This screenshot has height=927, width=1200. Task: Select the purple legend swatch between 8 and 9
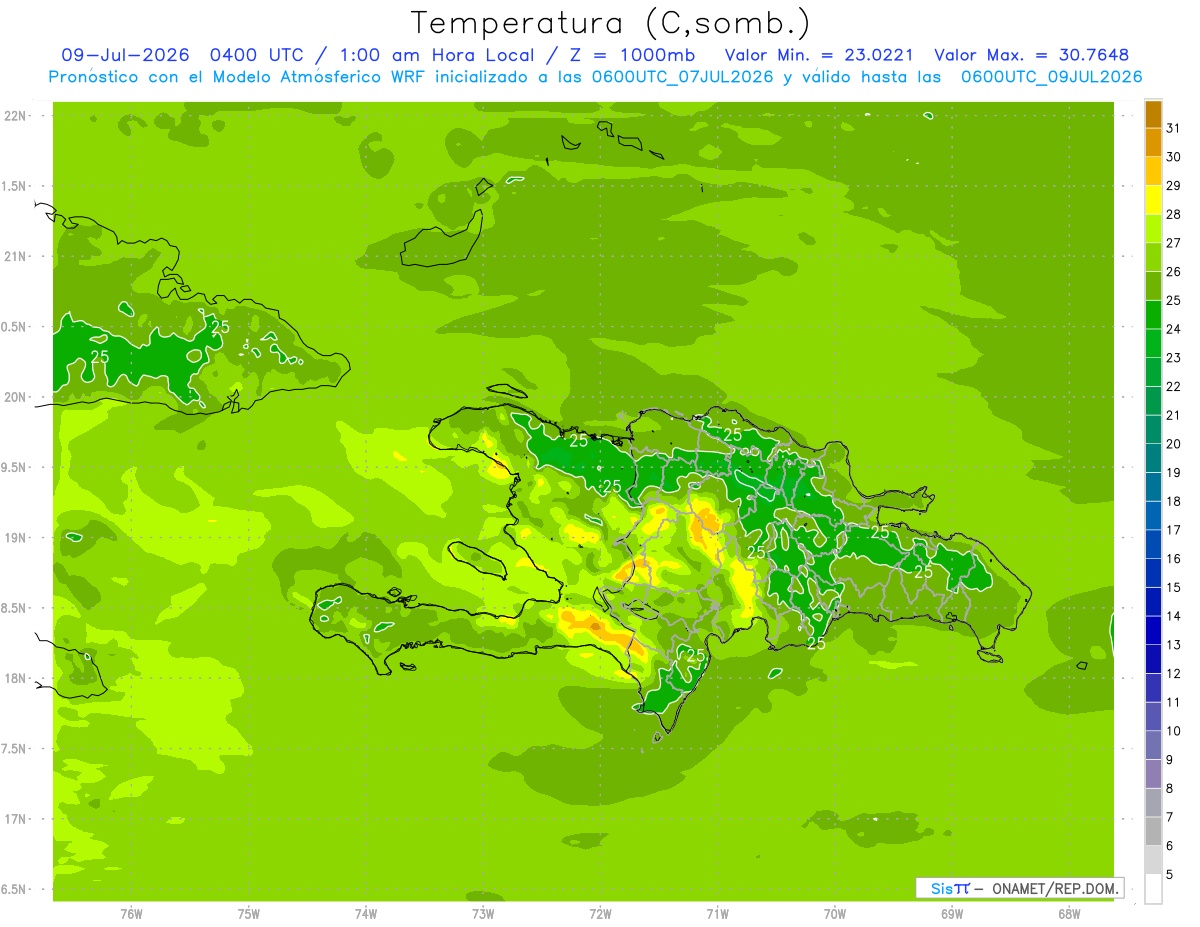(x=1153, y=774)
